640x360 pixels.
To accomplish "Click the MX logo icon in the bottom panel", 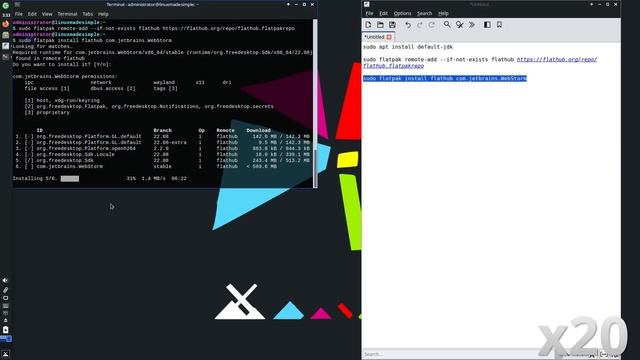I will tap(6, 354).
